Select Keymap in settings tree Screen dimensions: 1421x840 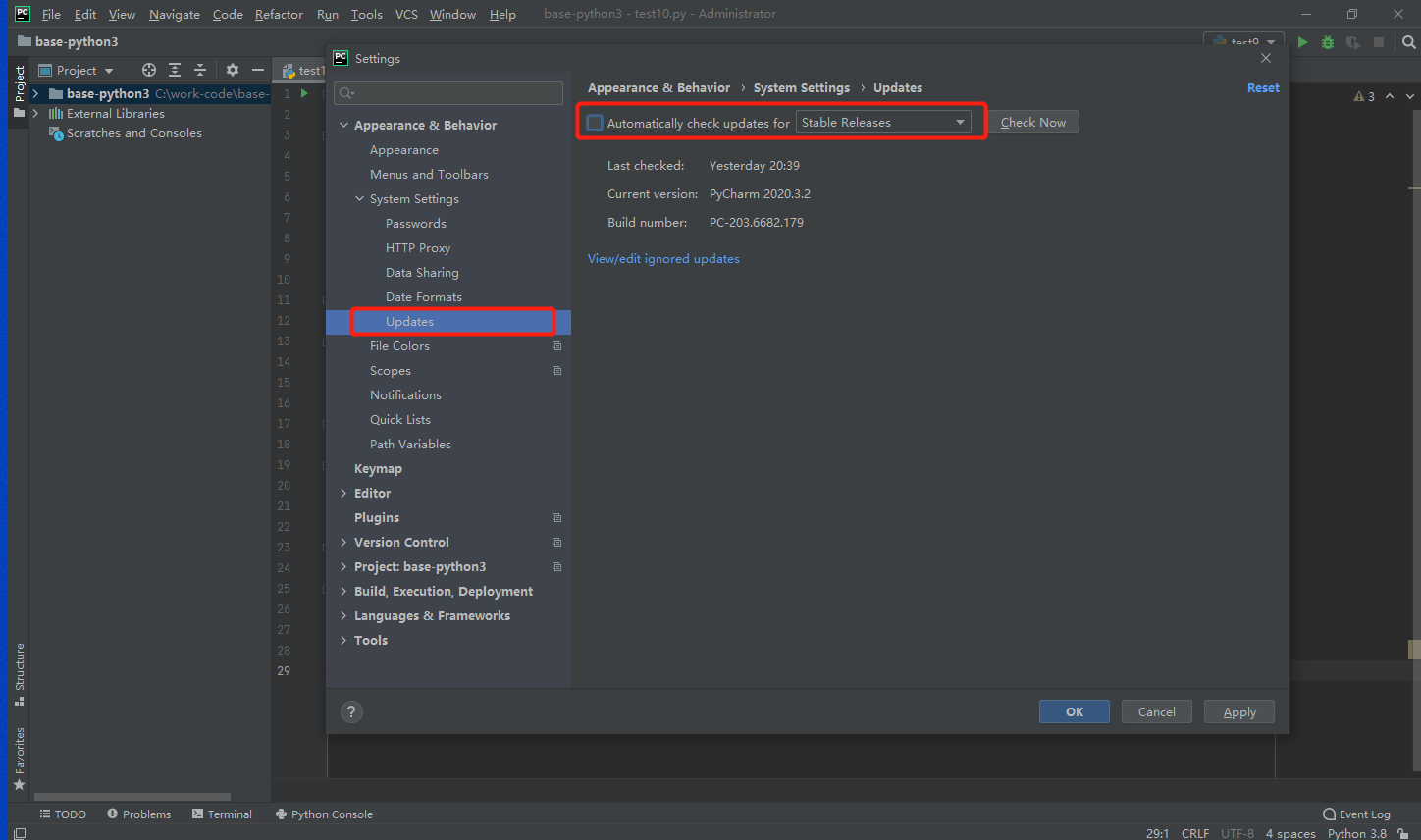(378, 469)
